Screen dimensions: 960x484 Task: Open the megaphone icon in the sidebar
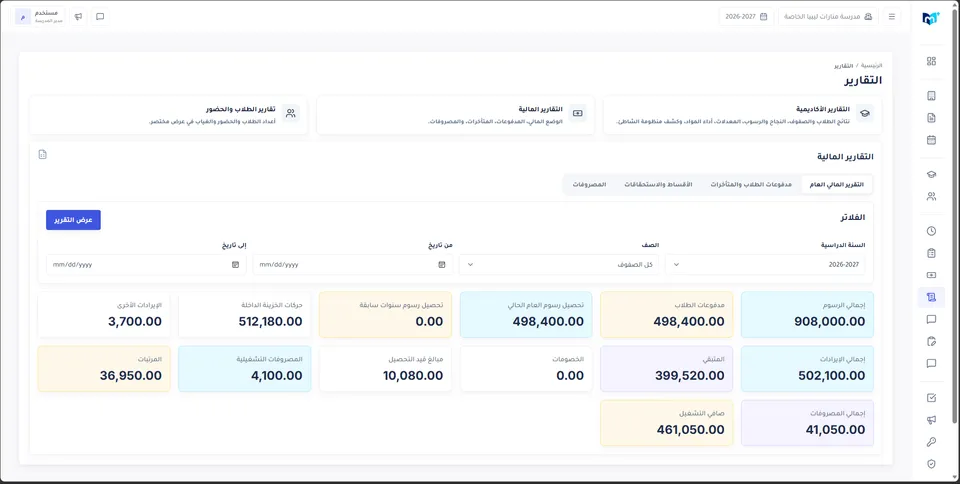931,420
